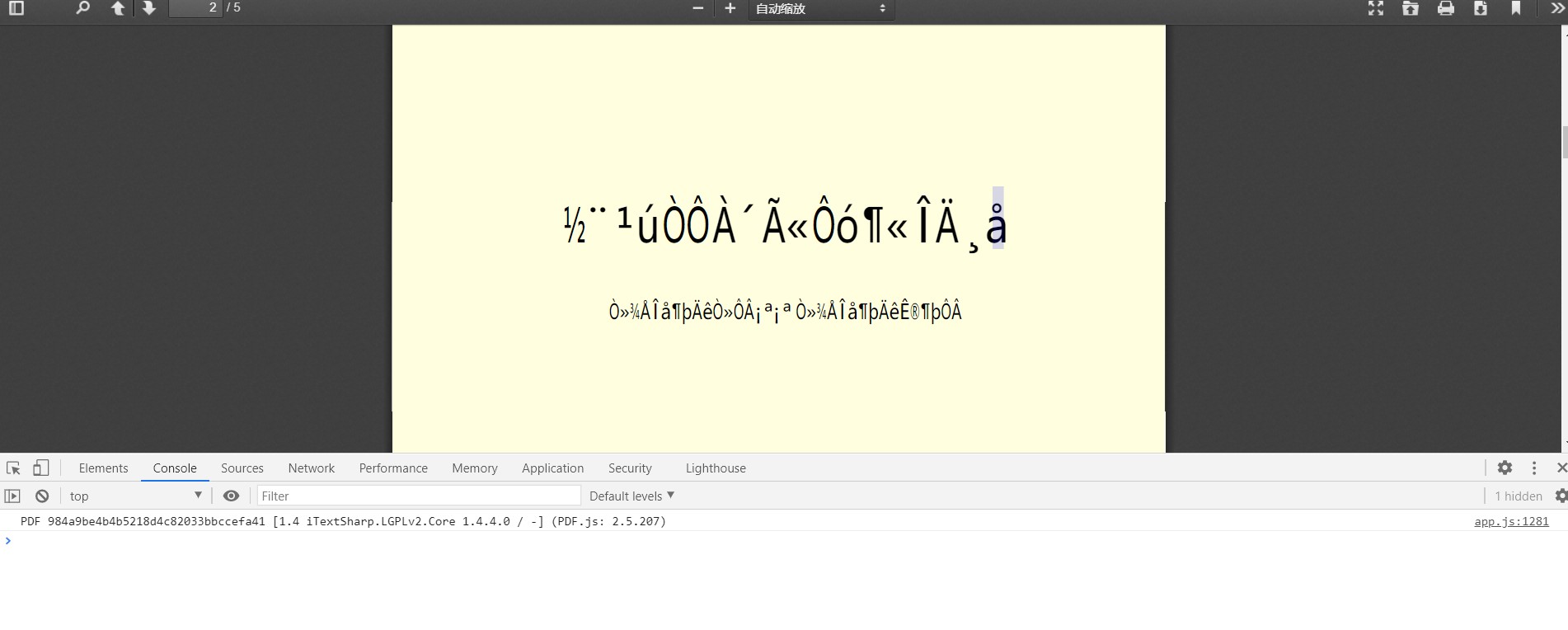Switch to Console tab

coord(175,468)
